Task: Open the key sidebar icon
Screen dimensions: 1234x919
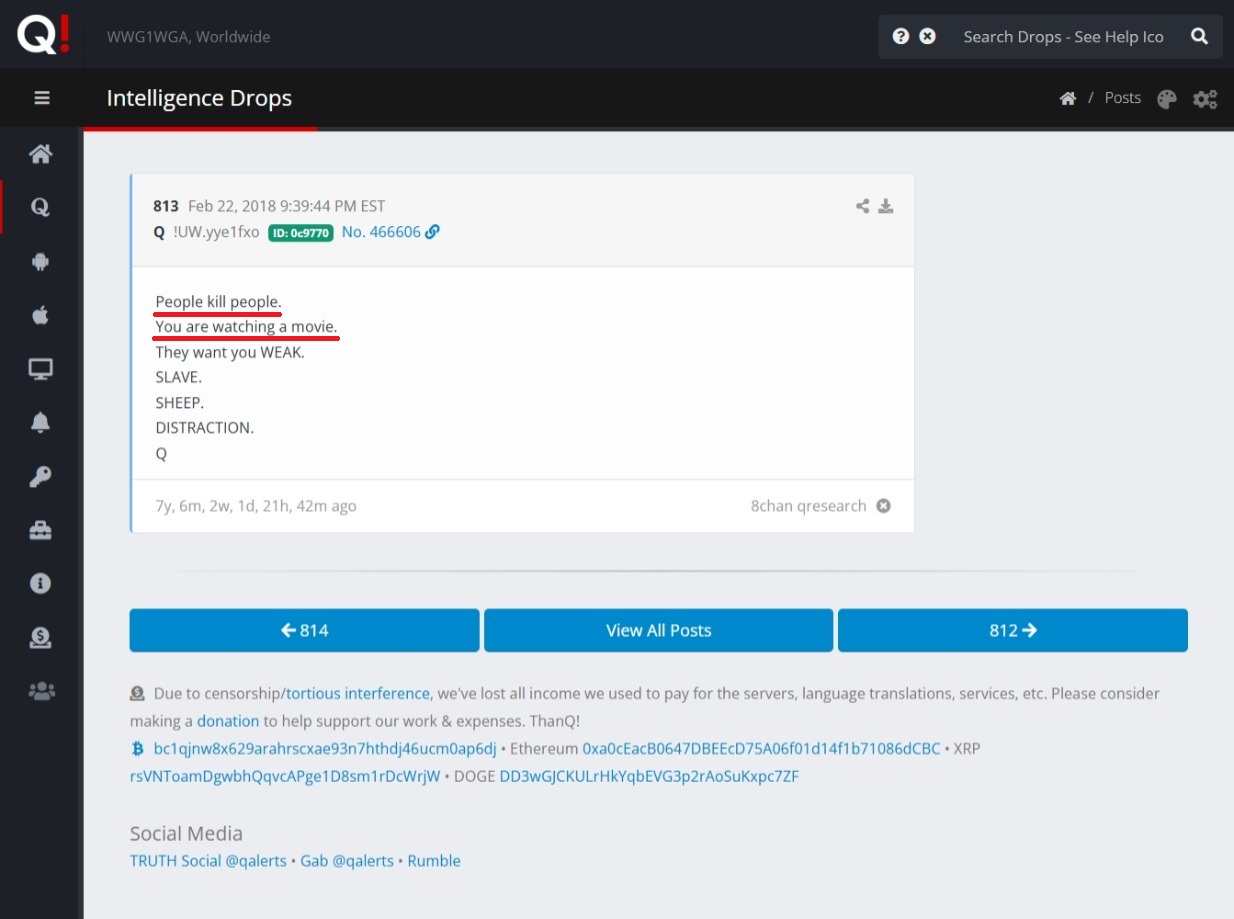Action: (40, 477)
